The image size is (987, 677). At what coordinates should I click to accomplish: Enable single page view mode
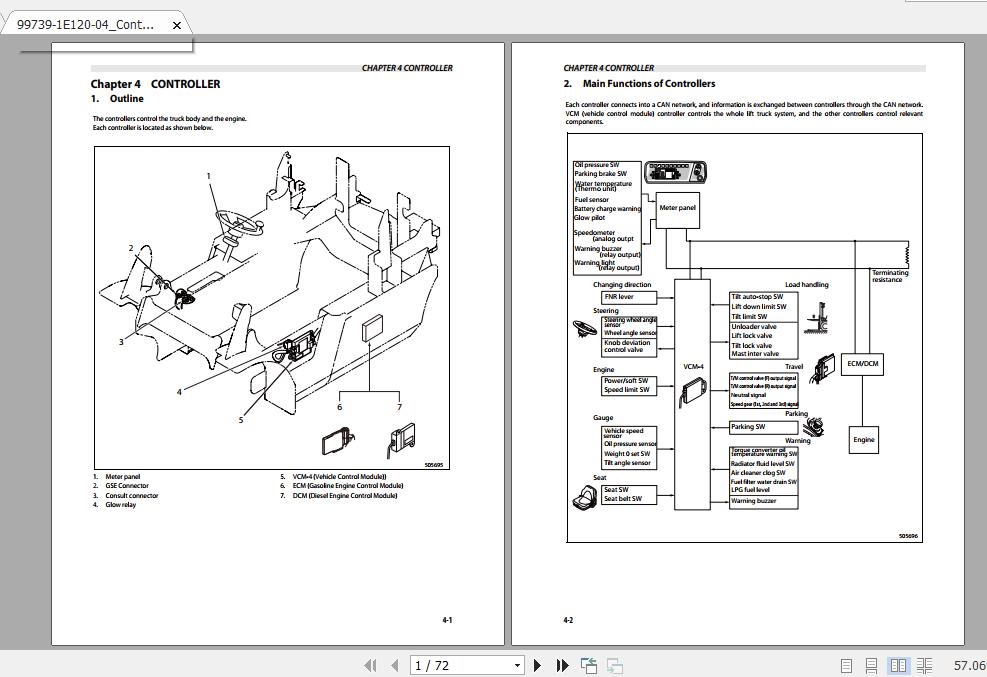pyautogui.click(x=846, y=664)
